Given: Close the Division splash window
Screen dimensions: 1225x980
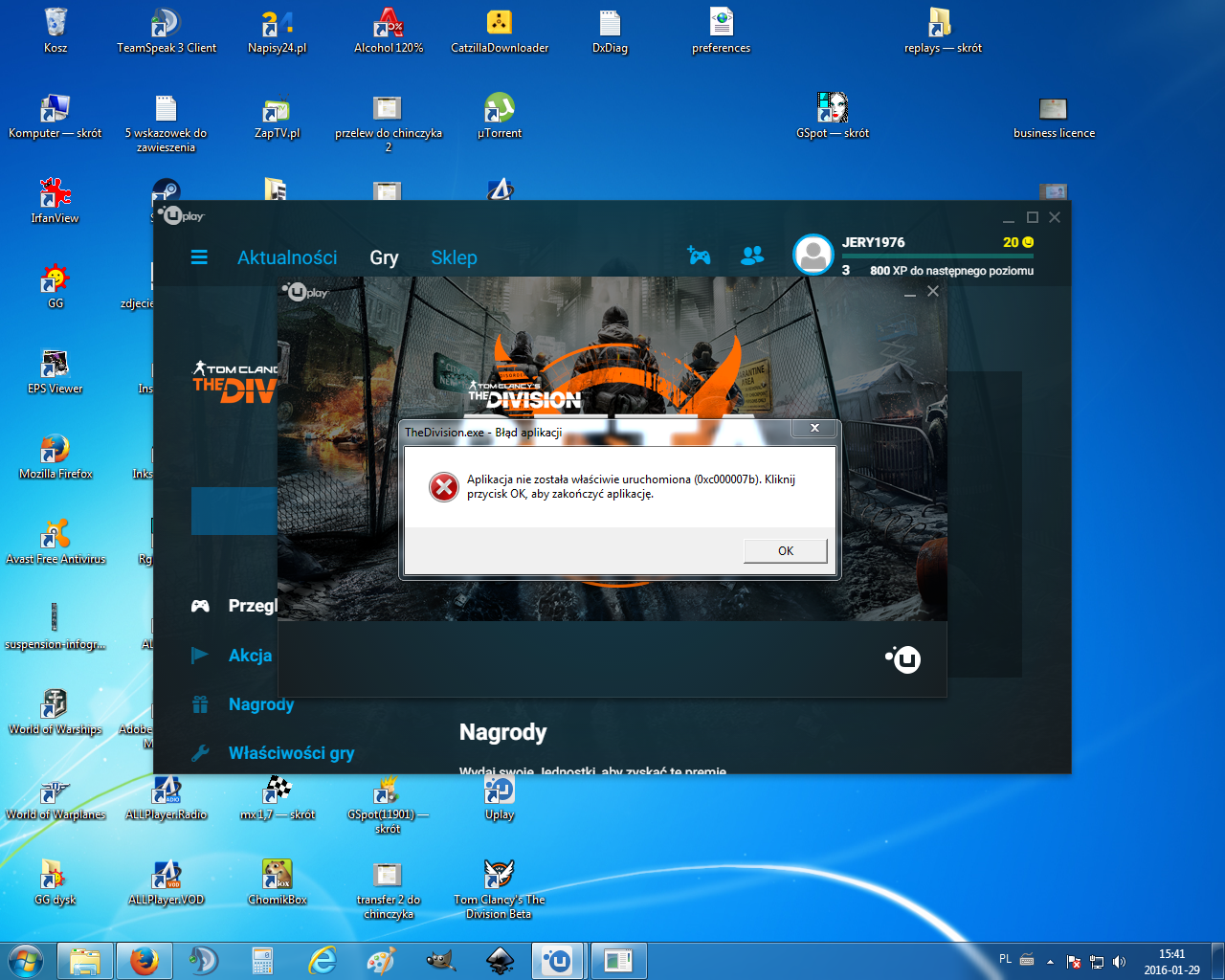Looking at the screenshot, I should (933, 291).
